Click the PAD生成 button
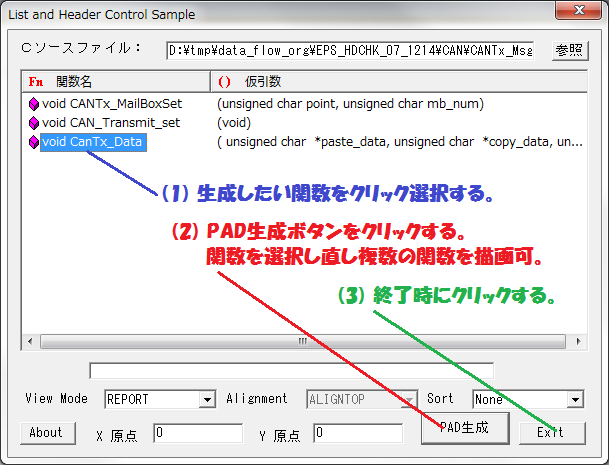Viewport: 609px width, 465px height. 465,428
